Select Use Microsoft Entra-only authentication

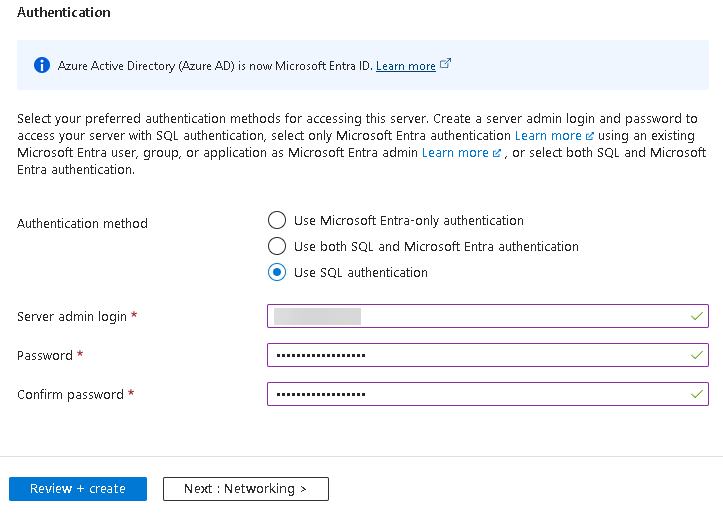[x=277, y=220]
